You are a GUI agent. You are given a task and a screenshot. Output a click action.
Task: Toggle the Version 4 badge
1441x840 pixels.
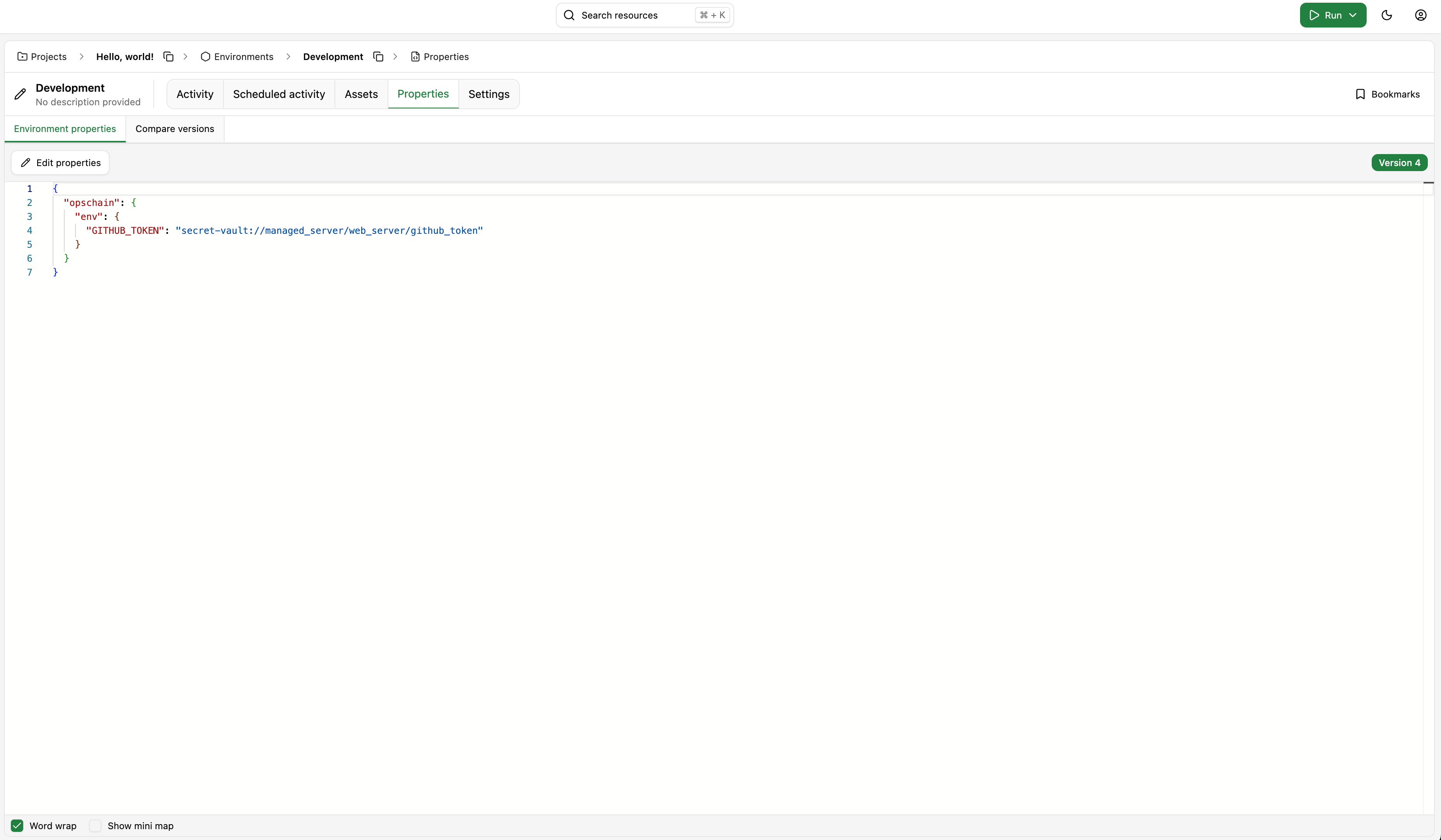(x=1399, y=163)
